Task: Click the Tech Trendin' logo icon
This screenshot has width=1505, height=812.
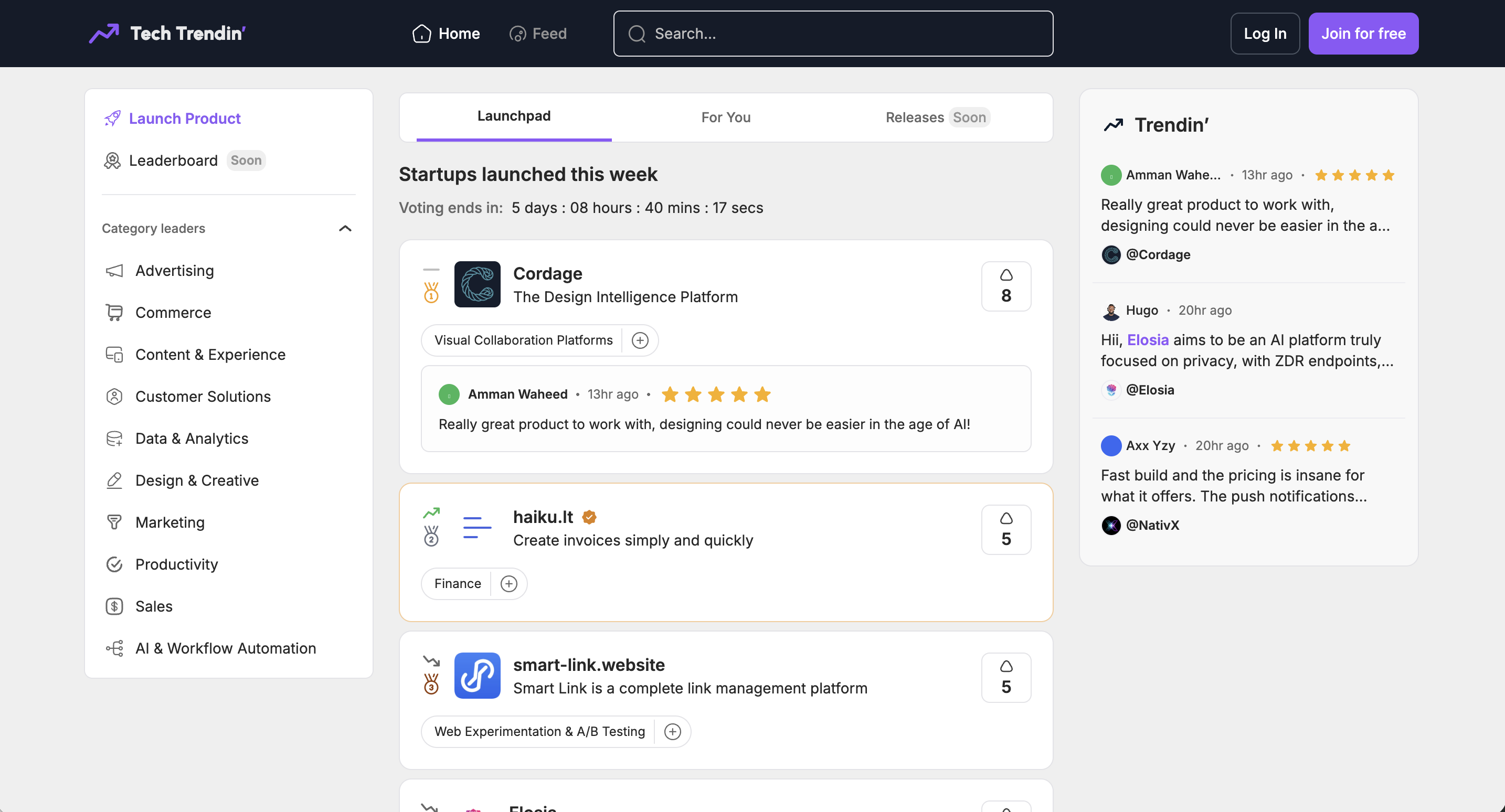Action: point(104,33)
